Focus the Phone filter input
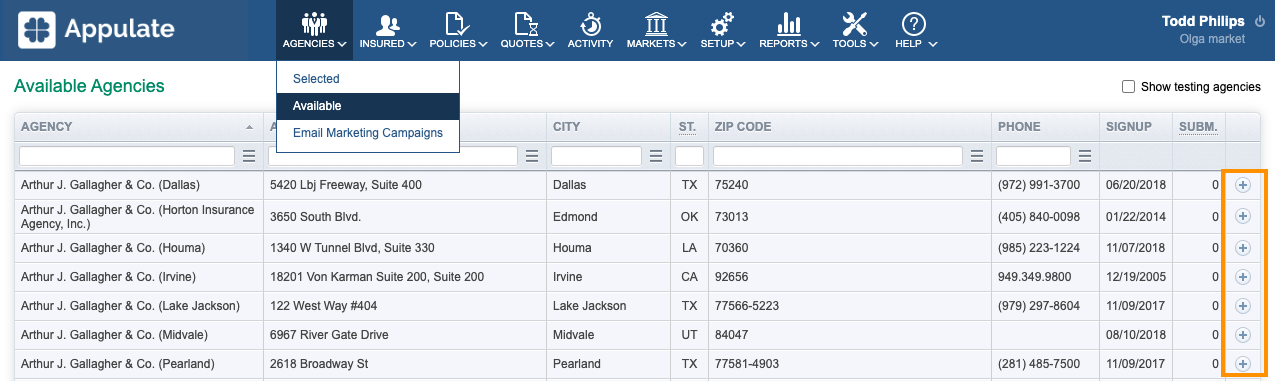1275x381 pixels. [x=1033, y=156]
